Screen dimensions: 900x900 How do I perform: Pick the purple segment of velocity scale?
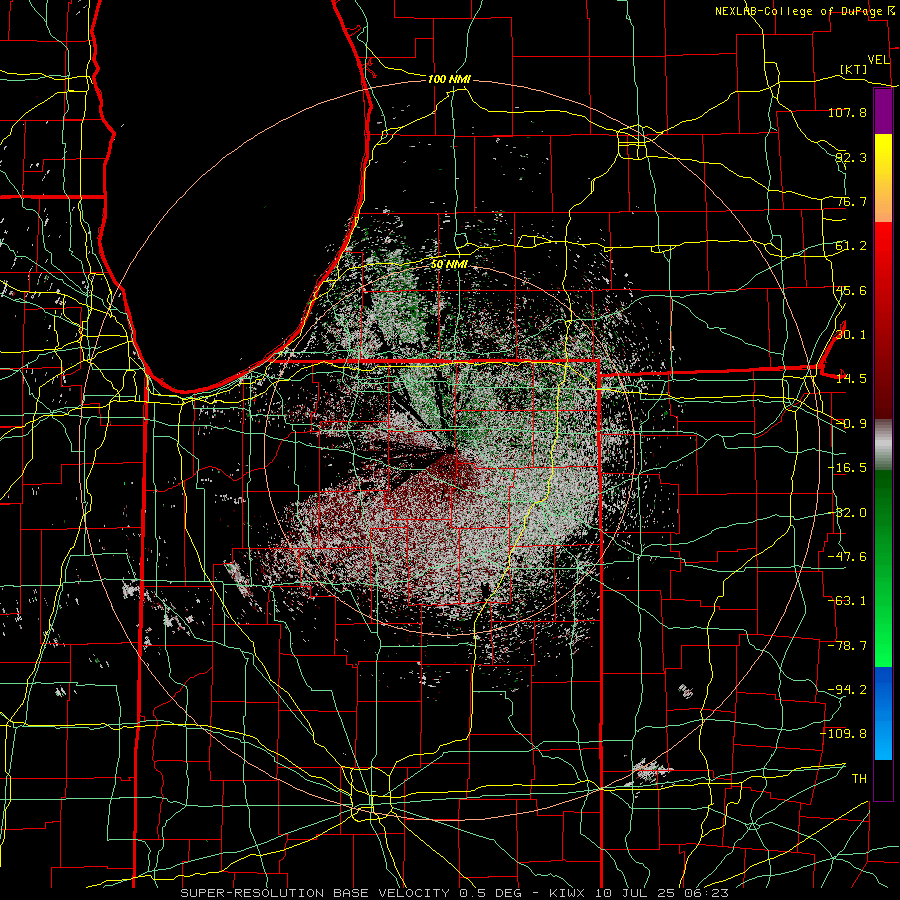click(x=883, y=112)
